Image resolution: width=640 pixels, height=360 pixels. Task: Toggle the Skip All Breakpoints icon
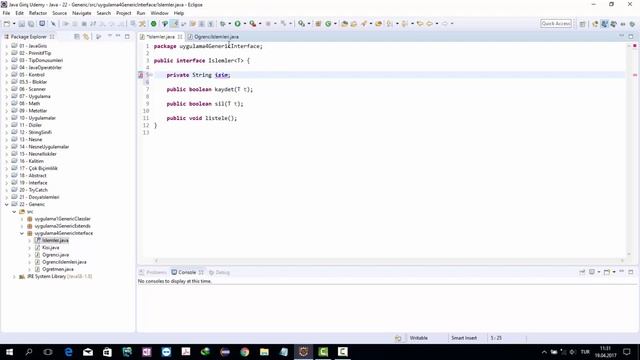coord(53,24)
